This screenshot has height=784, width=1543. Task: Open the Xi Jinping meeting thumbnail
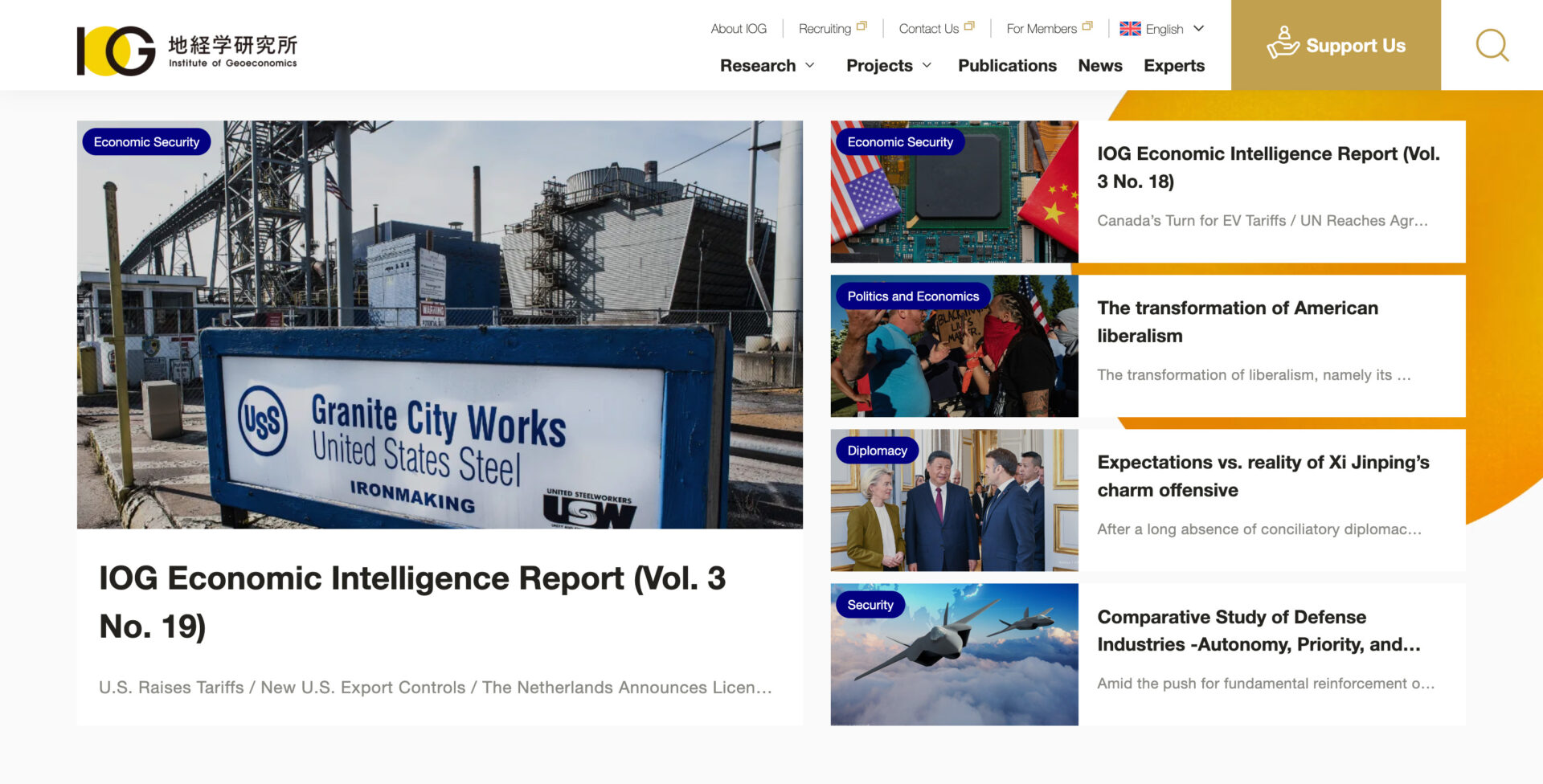tap(954, 500)
